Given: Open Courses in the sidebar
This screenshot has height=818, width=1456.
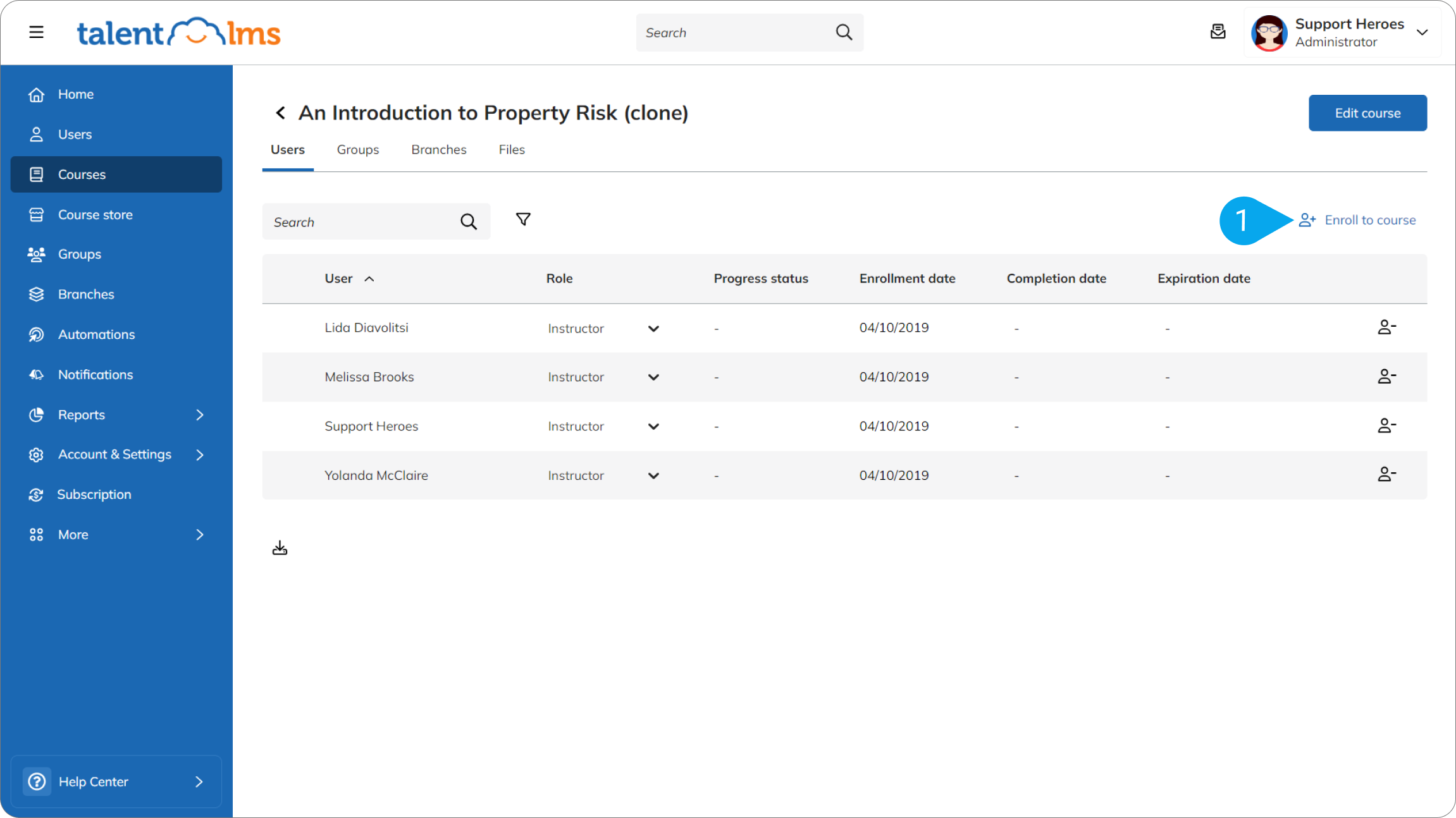Looking at the screenshot, I should [x=116, y=174].
